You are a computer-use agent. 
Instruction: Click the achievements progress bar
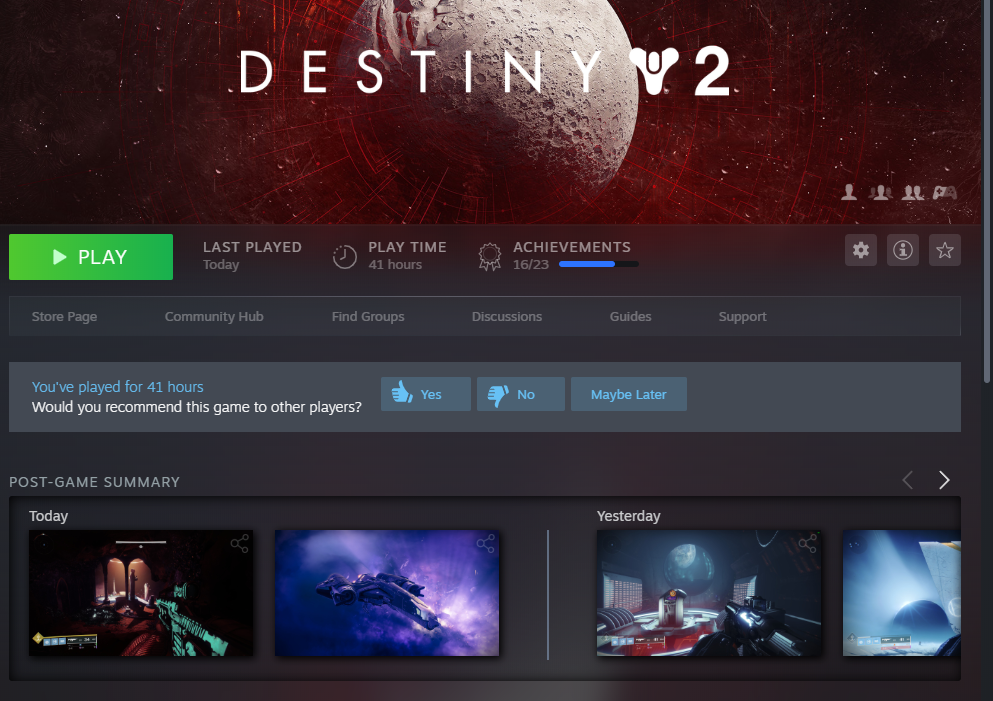pos(598,264)
